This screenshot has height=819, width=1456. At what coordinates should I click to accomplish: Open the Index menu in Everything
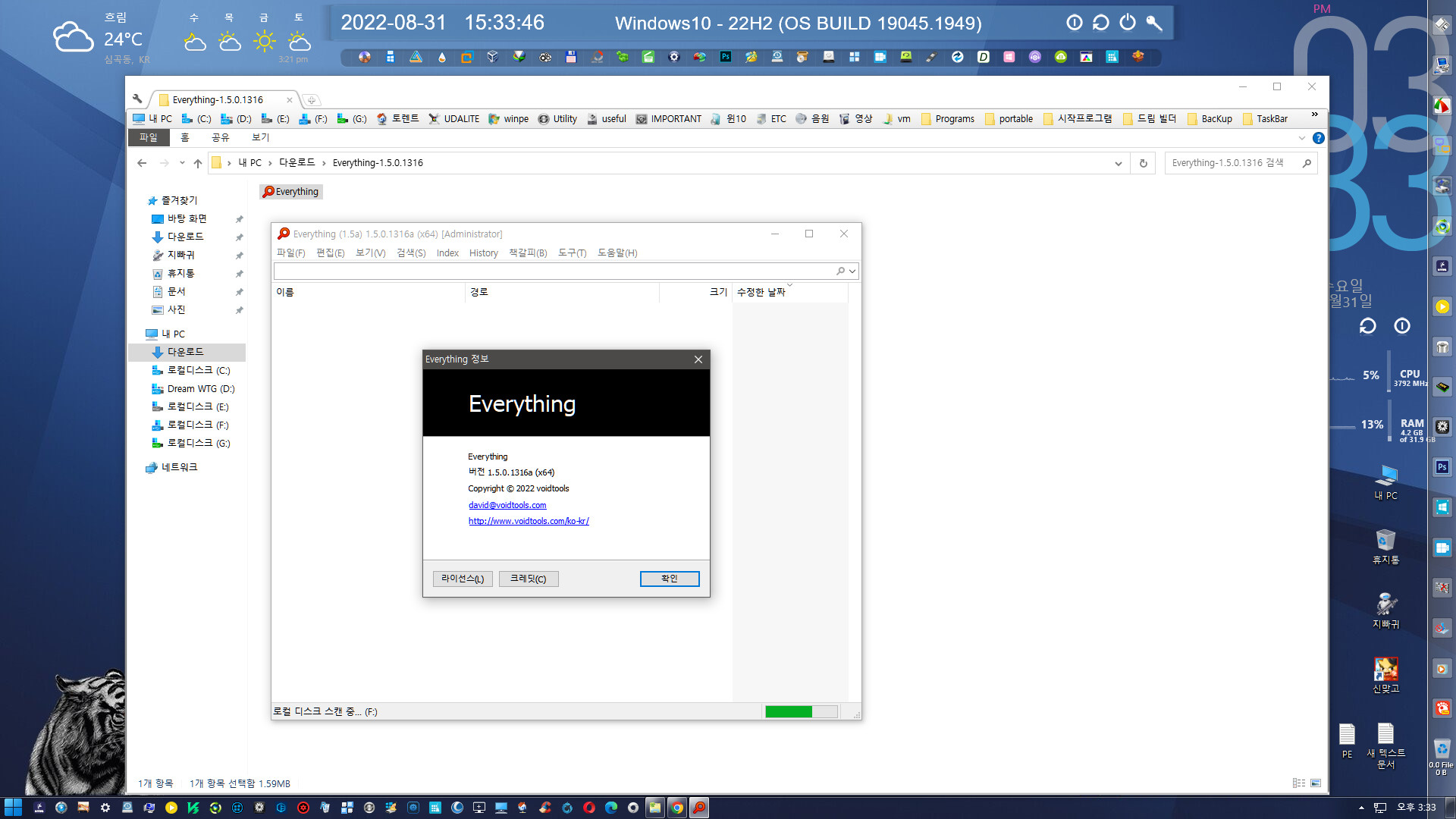point(447,253)
